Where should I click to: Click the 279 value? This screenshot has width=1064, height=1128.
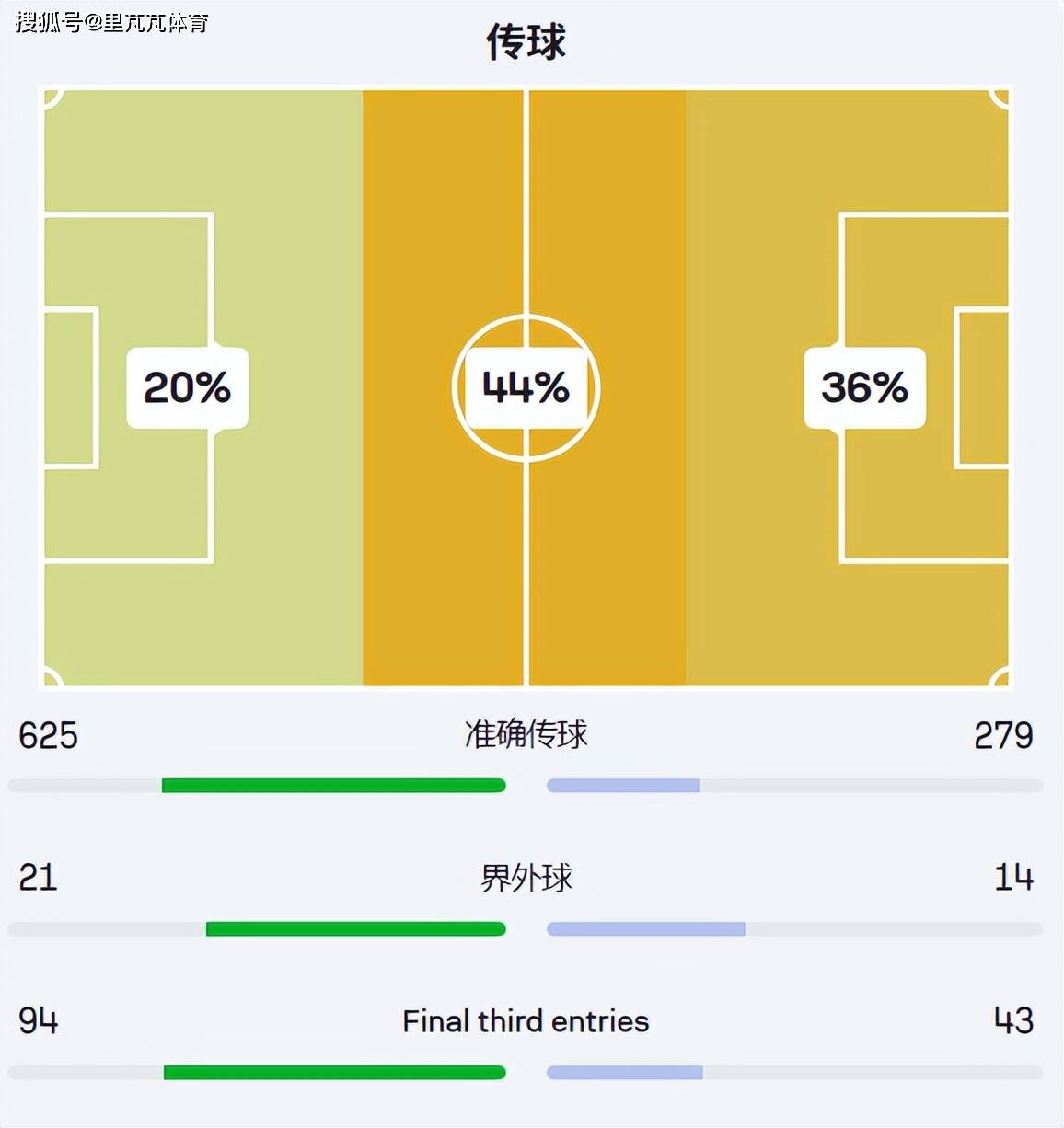coord(1003,736)
